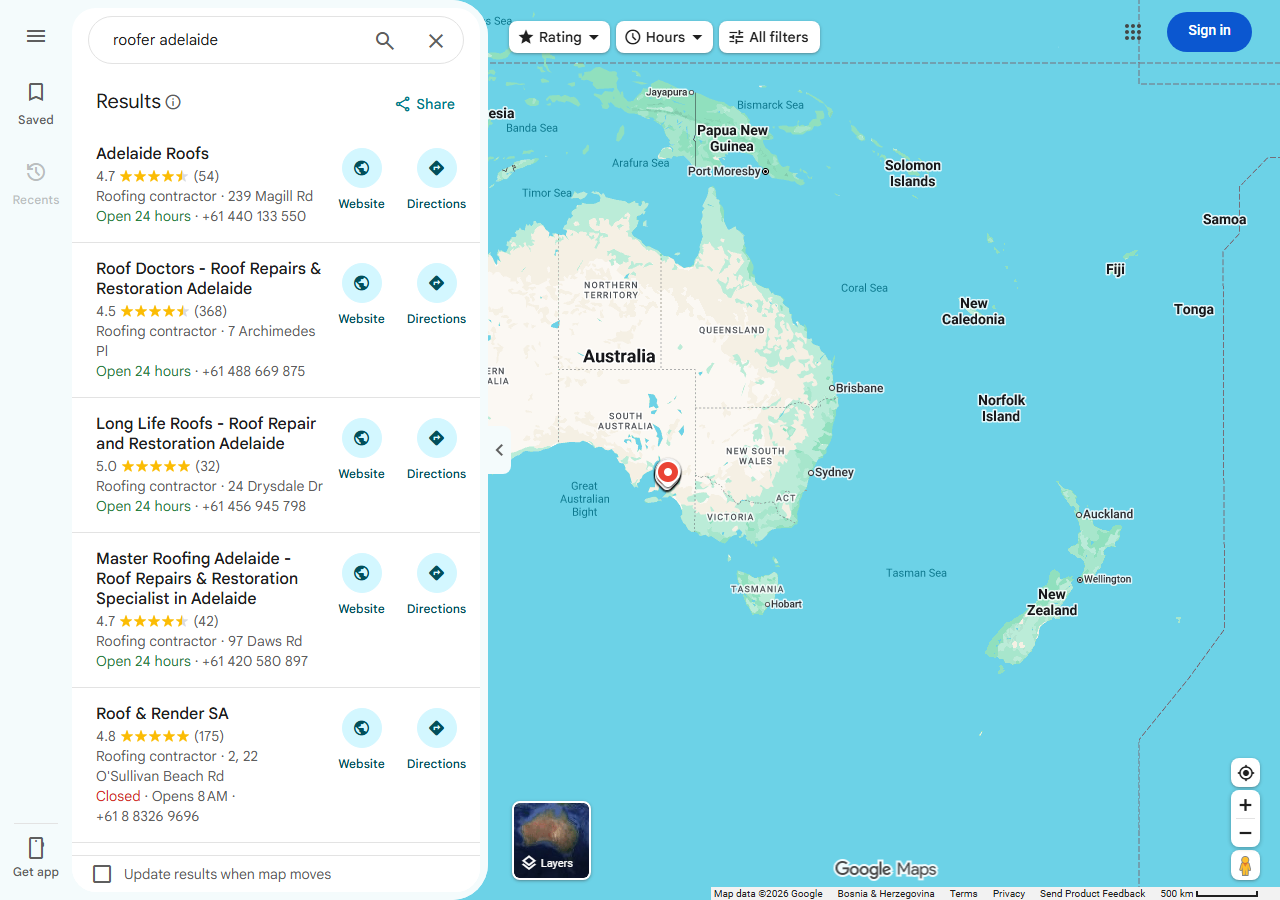Screen dimensions: 1280x900
Task: Open Long Life Roofs listing title
Action: [206, 433]
